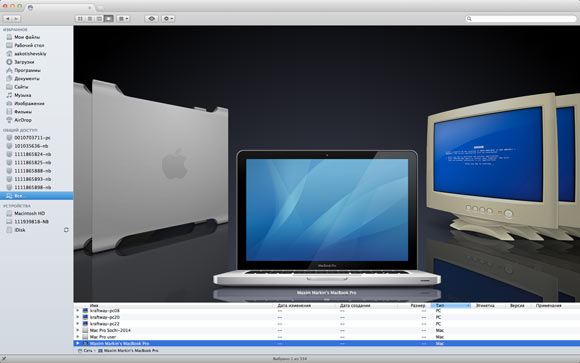Open a new tab with tab button

(x=100, y=8)
